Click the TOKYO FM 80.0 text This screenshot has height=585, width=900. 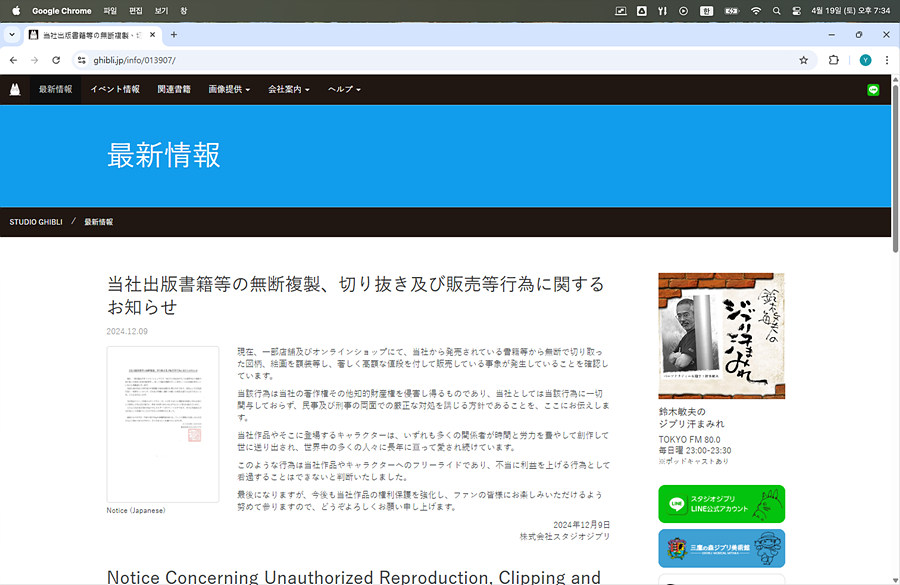[x=689, y=440]
